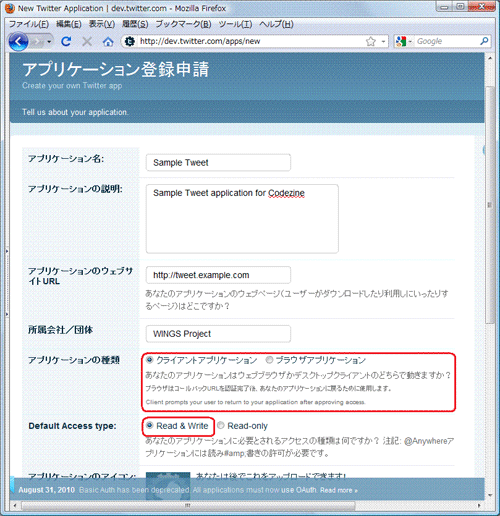Viewport: 500px width, 516px height.
Task: Click the Read more link in banner
Action: point(339,490)
